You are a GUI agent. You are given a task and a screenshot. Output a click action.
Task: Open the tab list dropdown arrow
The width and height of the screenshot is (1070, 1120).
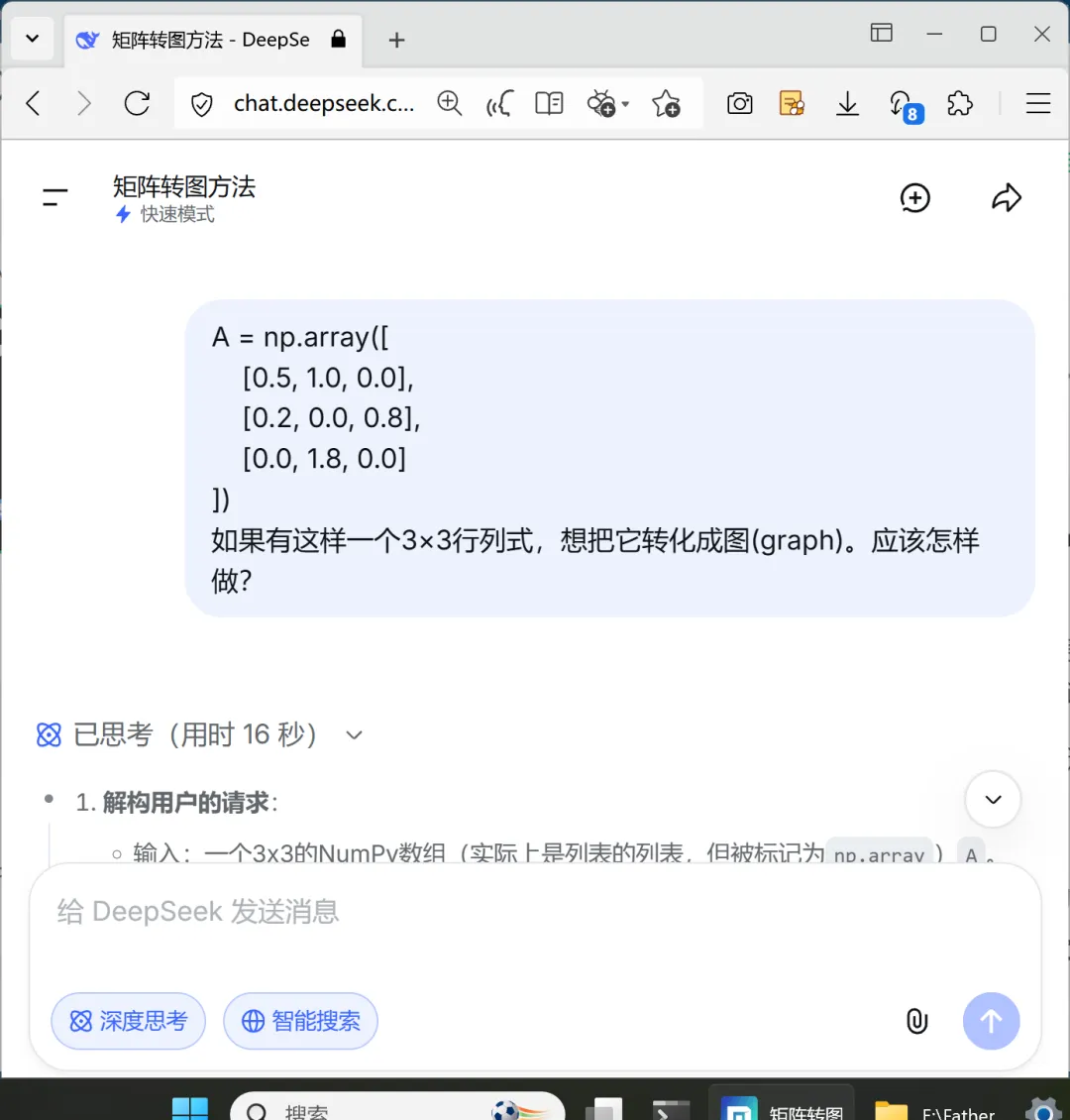click(x=32, y=39)
